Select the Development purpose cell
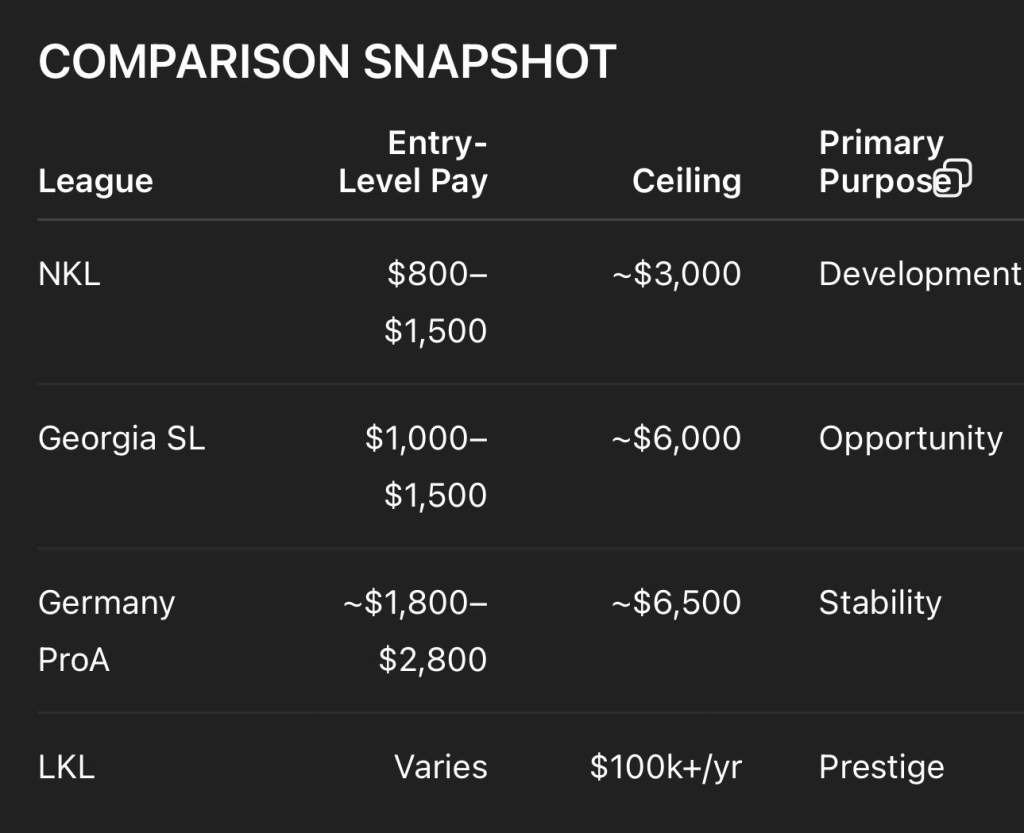The height and width of the screenshot is (833, 1024). click(919, 274)
